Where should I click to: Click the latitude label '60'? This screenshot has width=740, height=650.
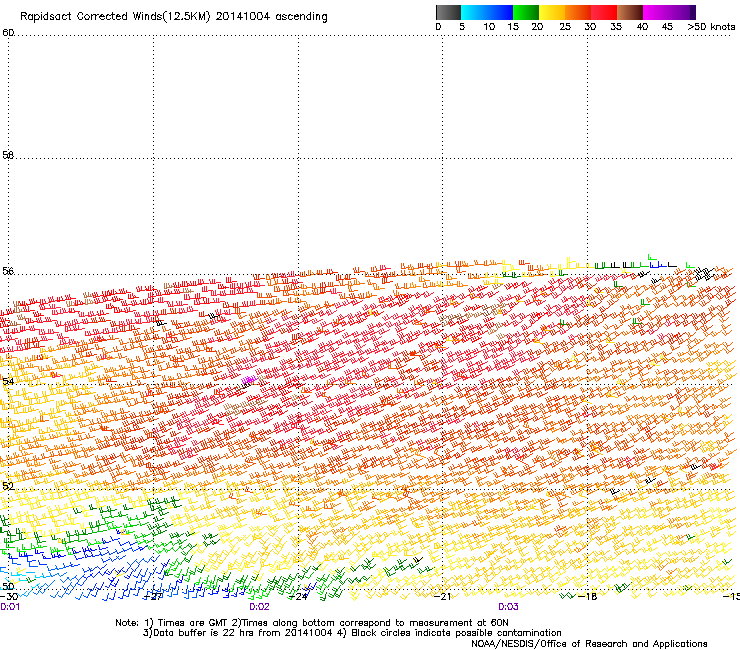[x=8, y=33]
